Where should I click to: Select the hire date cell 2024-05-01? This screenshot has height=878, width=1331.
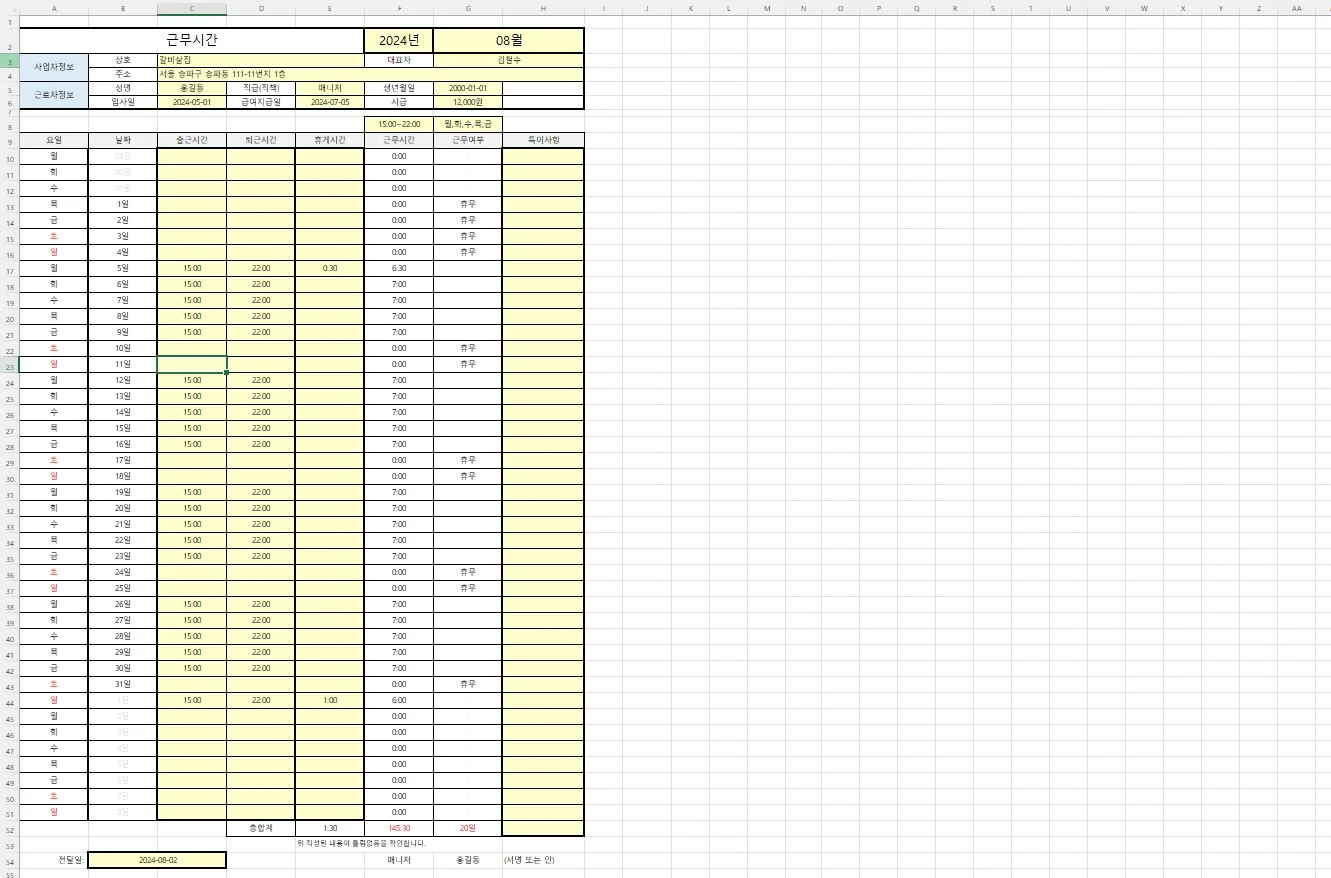click(x=192, y=102)
